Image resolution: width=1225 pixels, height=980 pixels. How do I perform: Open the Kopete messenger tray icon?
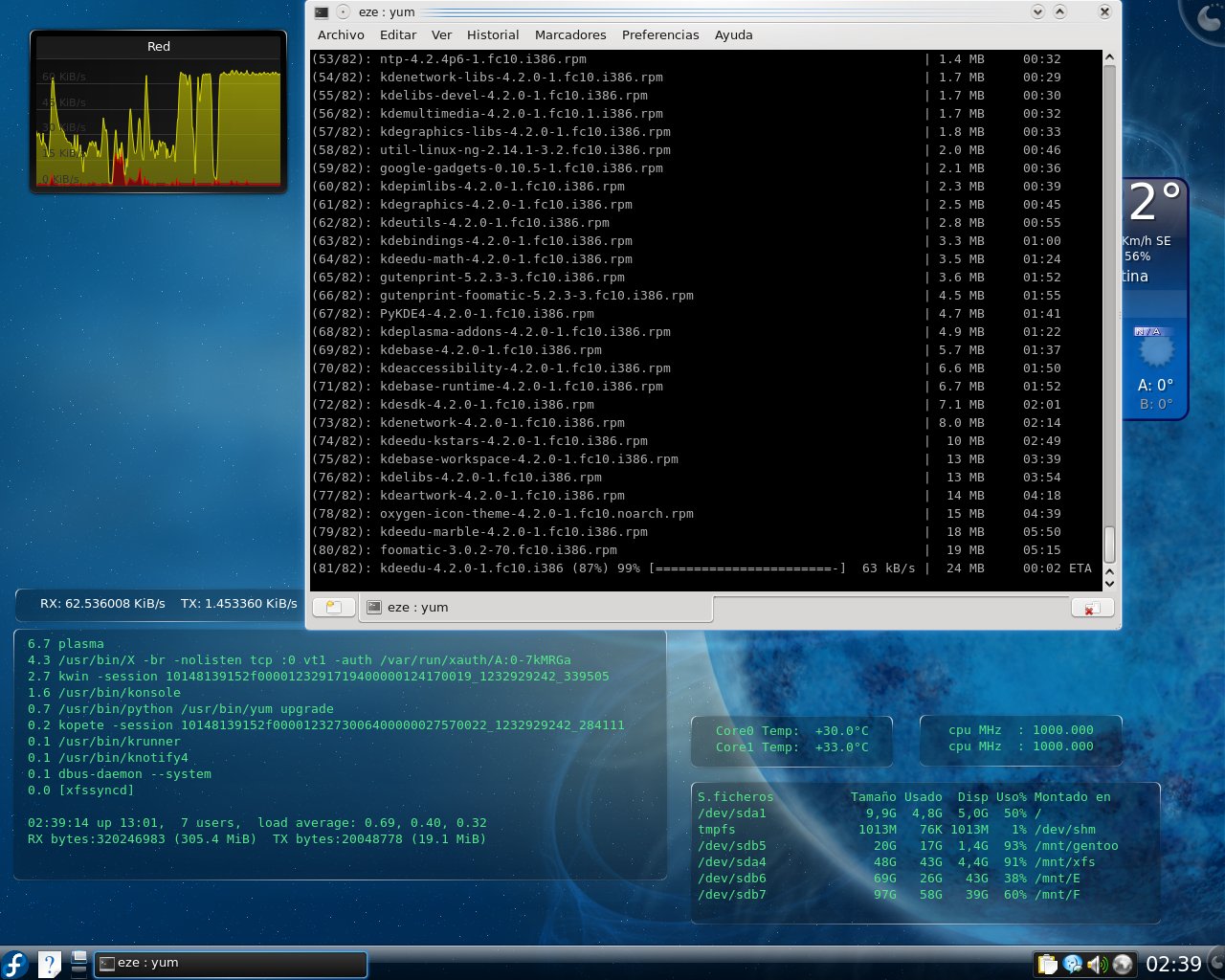pos(1073,965)
